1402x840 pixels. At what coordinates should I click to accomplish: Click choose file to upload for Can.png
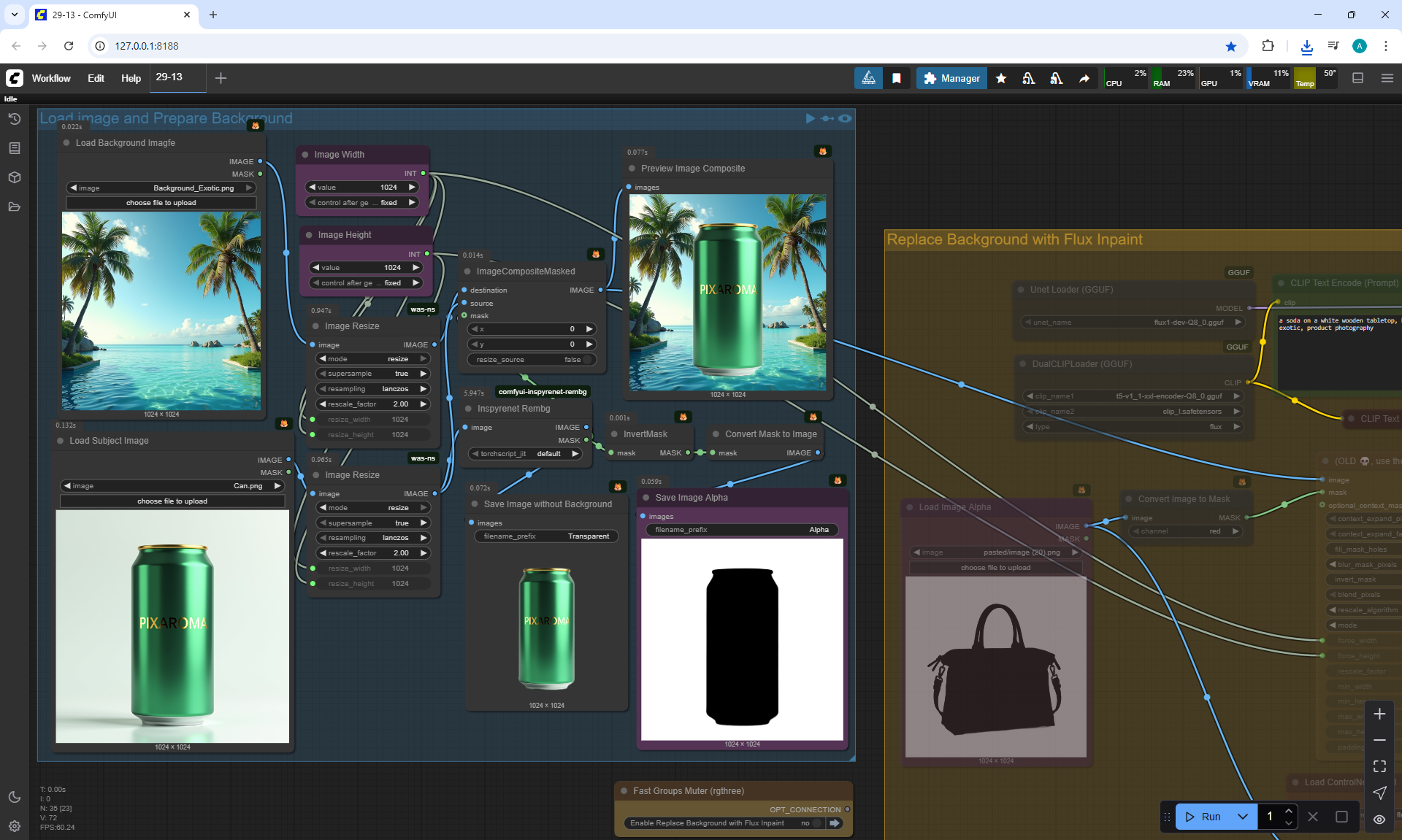click(x=172, y=501)
